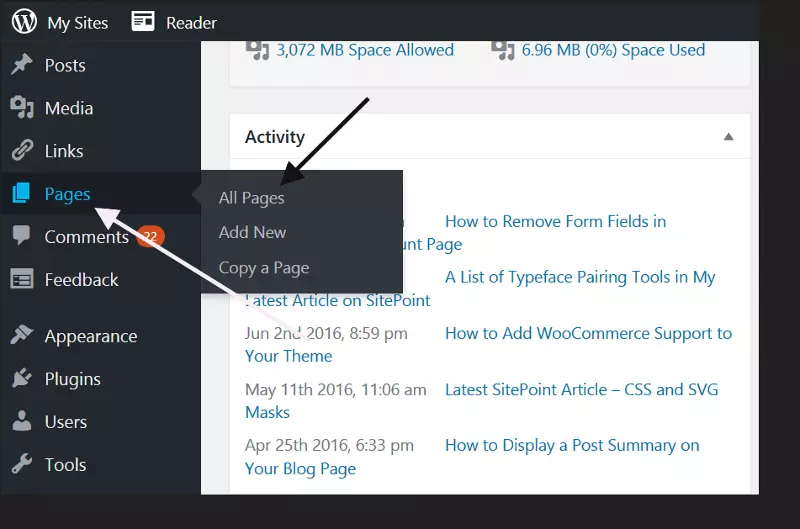Screen dimensions: 800x529
Task: Click the Users person icon
Action: tap(22, 421)
